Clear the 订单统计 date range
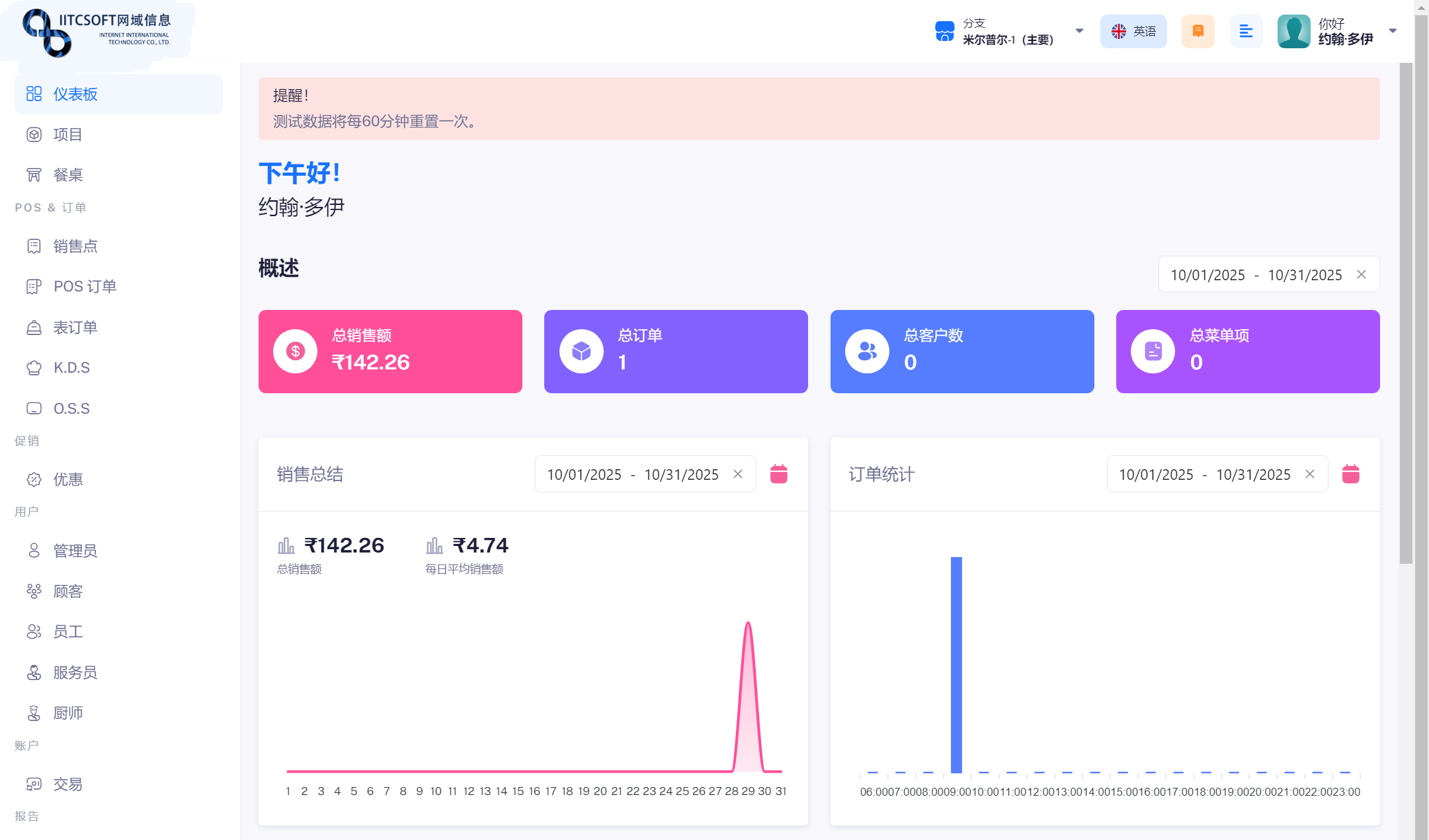Image resolution: width=1429 pixels, height=840 pixels. click(x=1310, y=474)
